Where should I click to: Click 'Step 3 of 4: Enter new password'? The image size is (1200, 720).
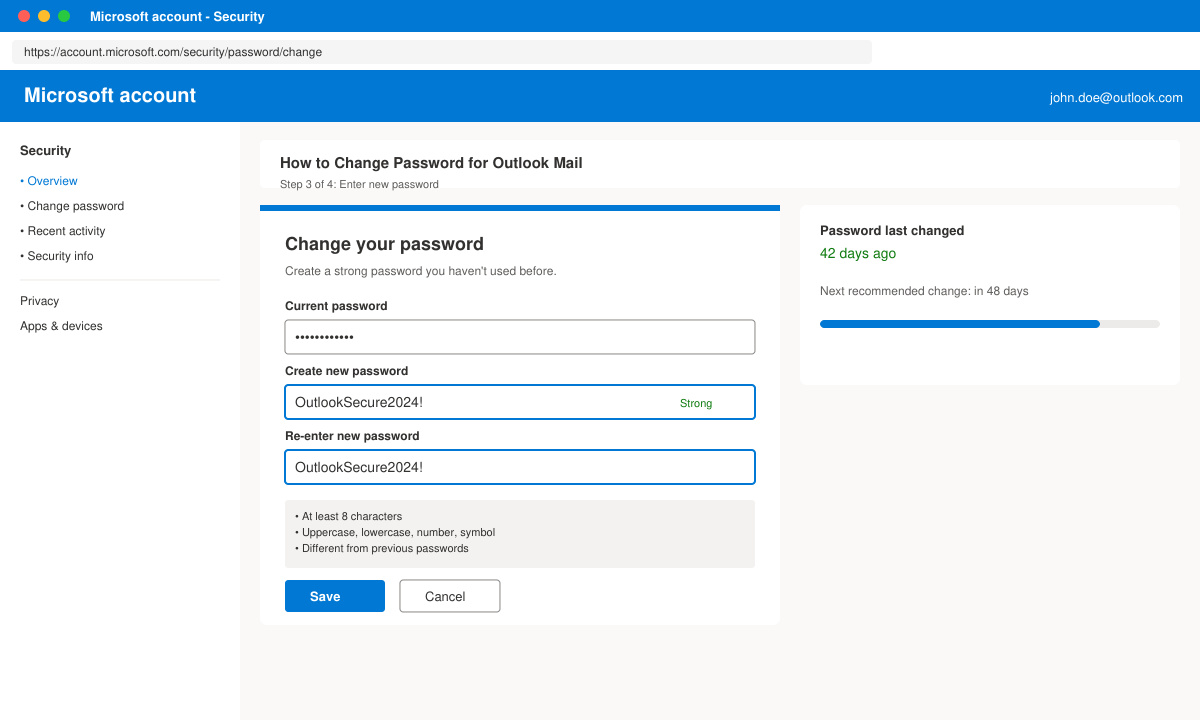point(359,184)
